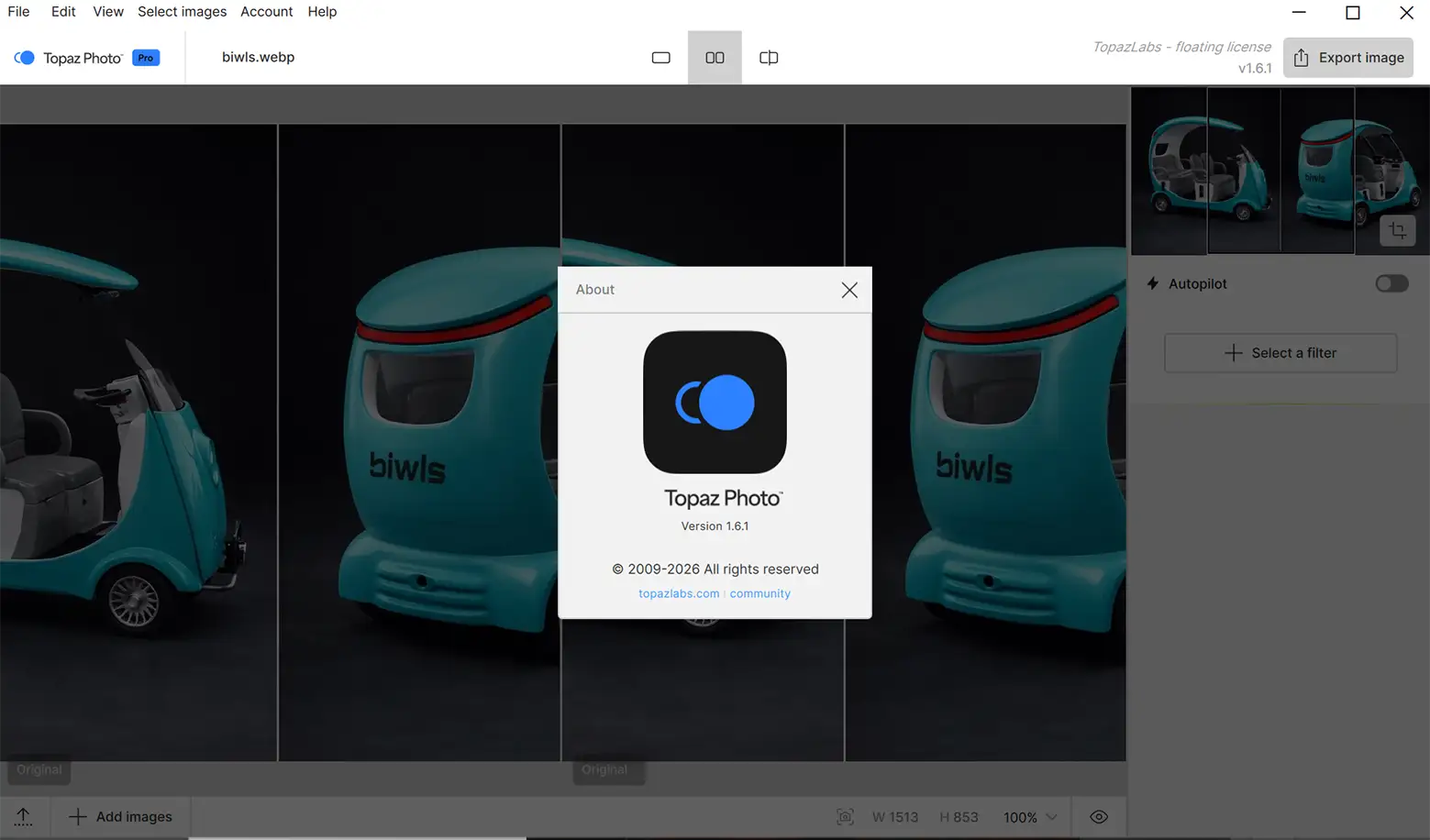Open the File menu
Viewport: 1430px width, 840px height.
[18, 12]
